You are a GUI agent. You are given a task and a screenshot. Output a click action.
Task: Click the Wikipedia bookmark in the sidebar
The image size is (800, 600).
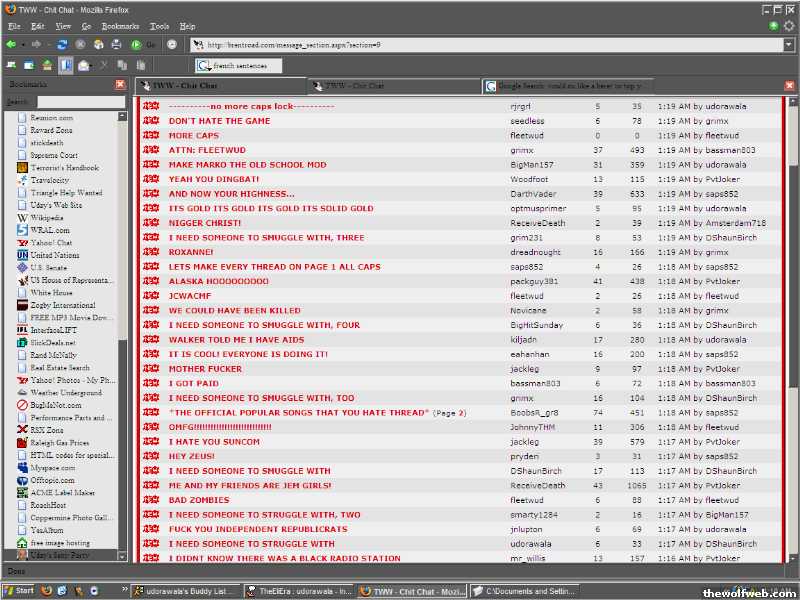(46, 217)
